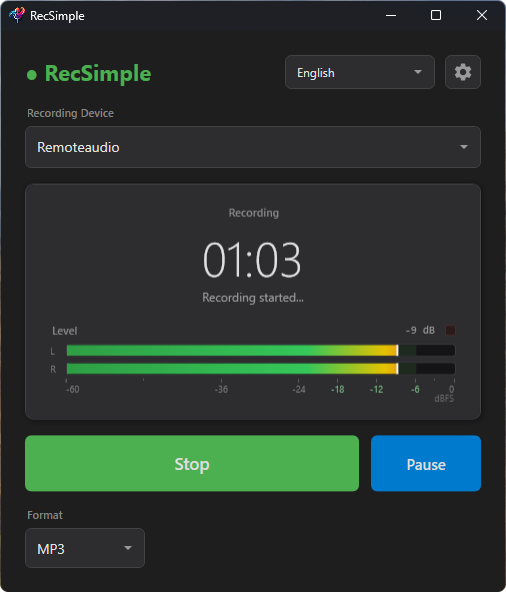
Task: Pause the recording
Action: [x=426, y=463]
